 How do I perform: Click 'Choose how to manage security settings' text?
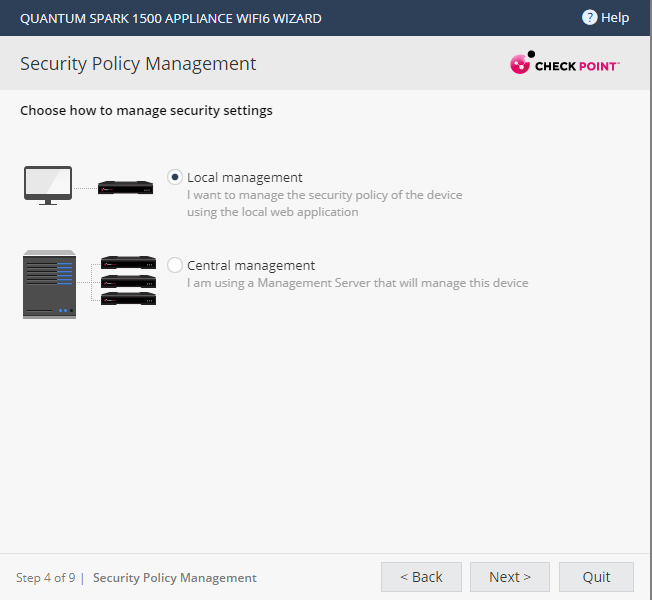click(146, 111)
